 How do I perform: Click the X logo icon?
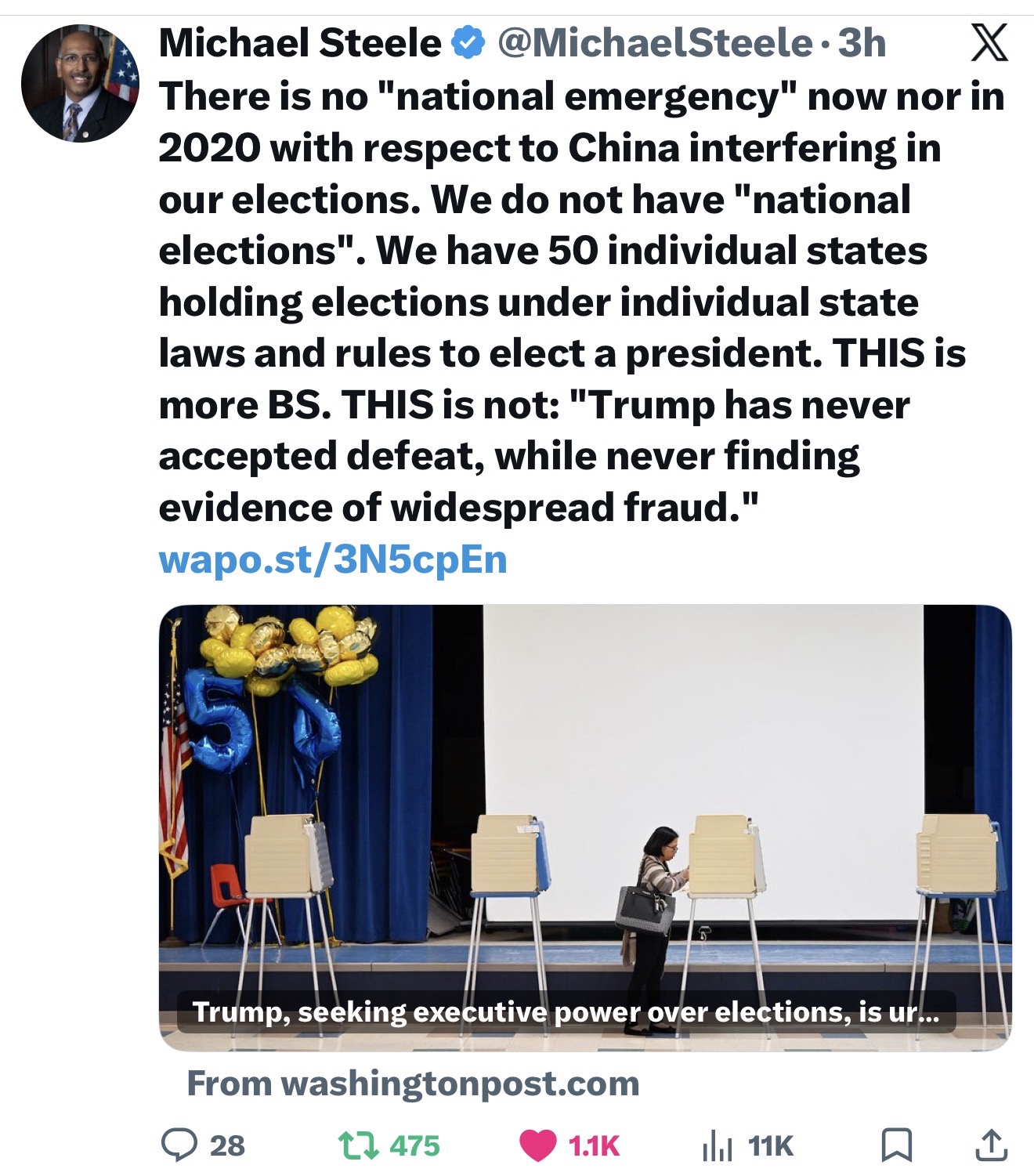click(x=990, y=43)
